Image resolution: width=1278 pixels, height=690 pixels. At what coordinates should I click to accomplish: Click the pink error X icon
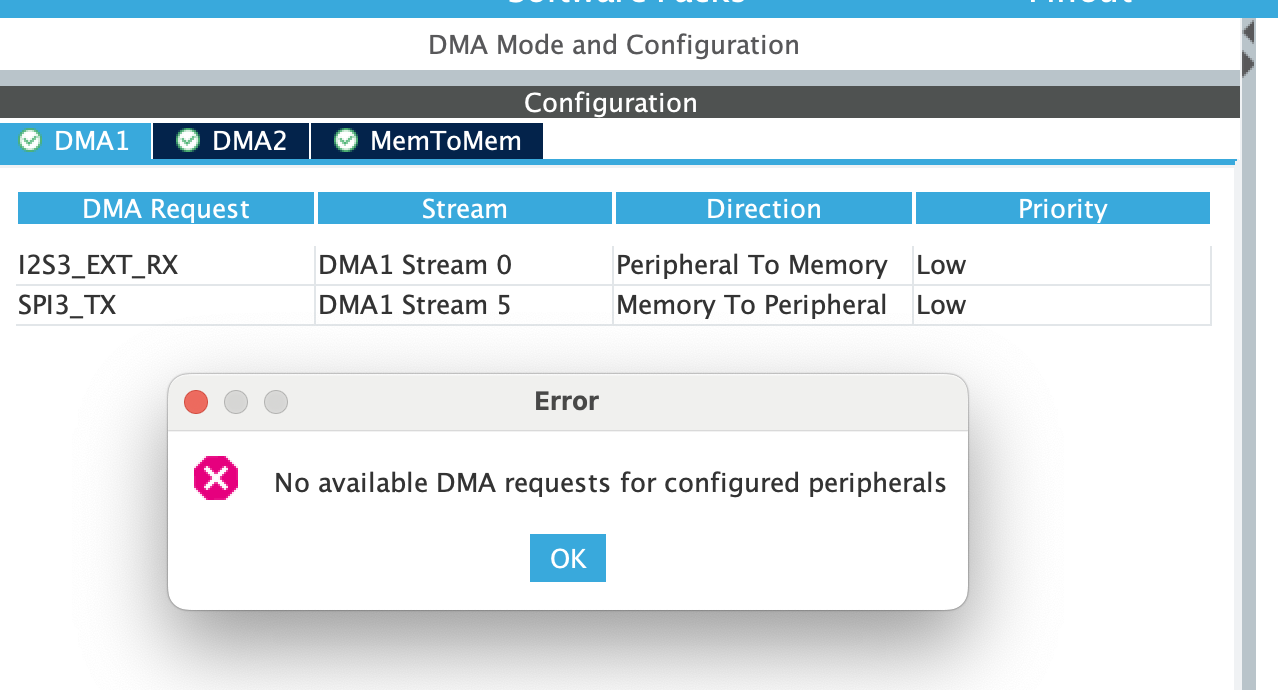click(215, 479)
